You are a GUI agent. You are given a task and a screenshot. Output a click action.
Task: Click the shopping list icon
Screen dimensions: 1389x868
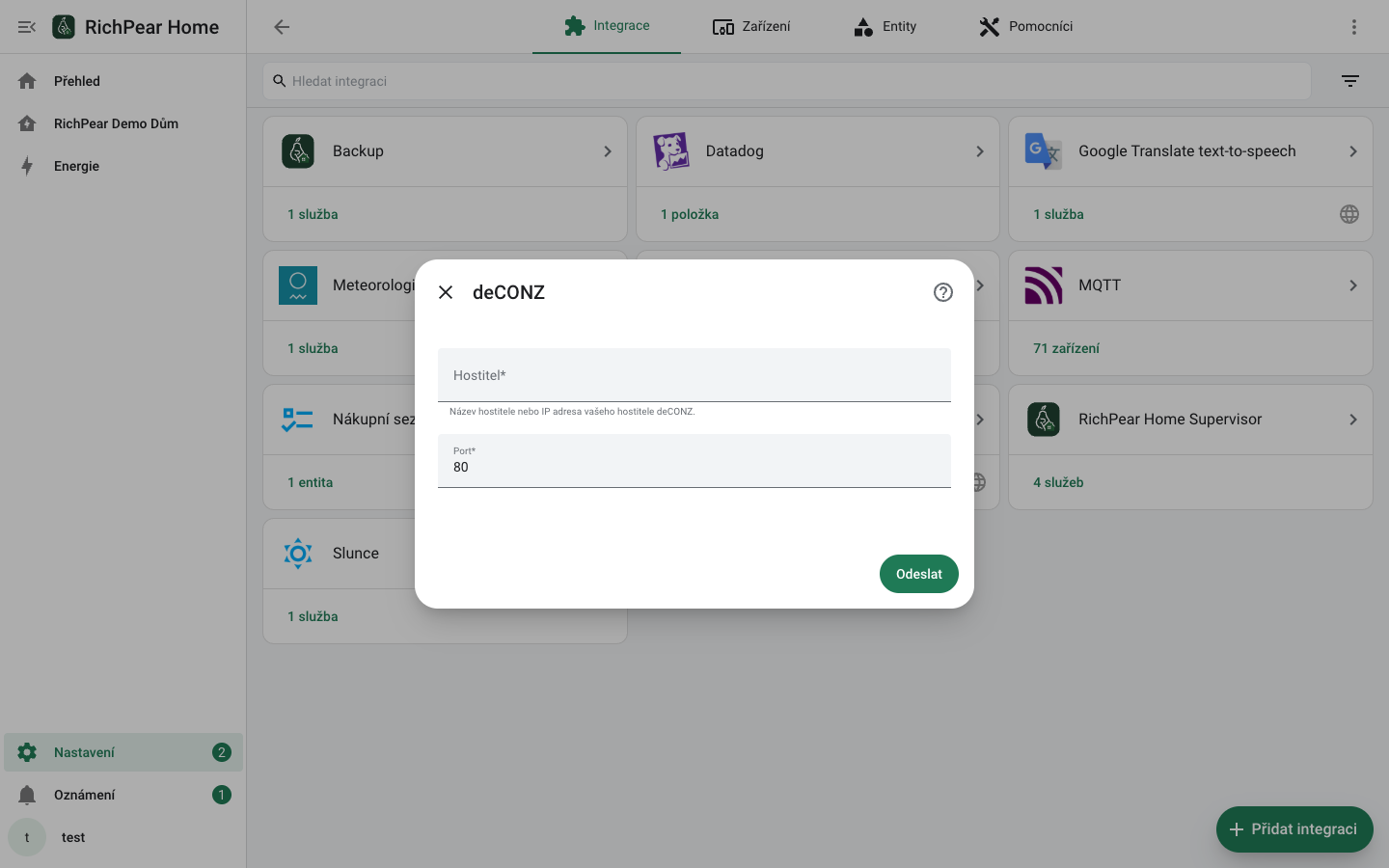pos(298,420)
